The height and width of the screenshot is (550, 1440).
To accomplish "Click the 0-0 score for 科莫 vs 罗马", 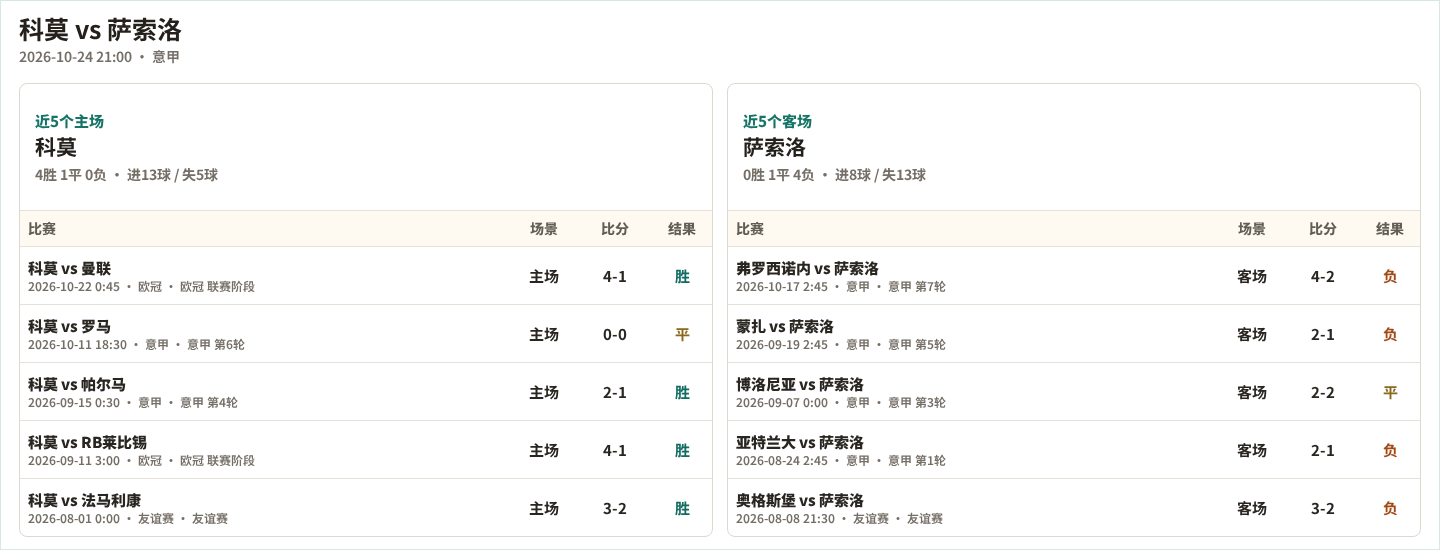I will pos(615,334).
